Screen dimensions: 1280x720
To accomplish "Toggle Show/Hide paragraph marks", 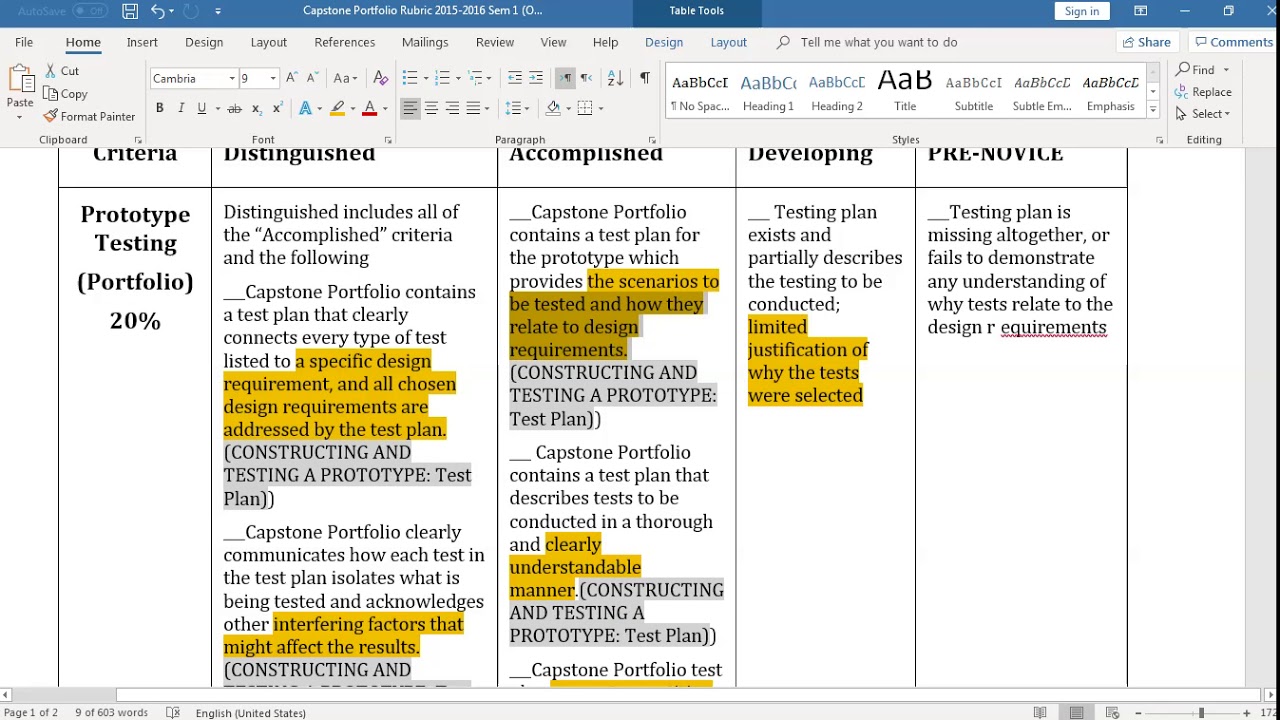I will pos(645,78).
